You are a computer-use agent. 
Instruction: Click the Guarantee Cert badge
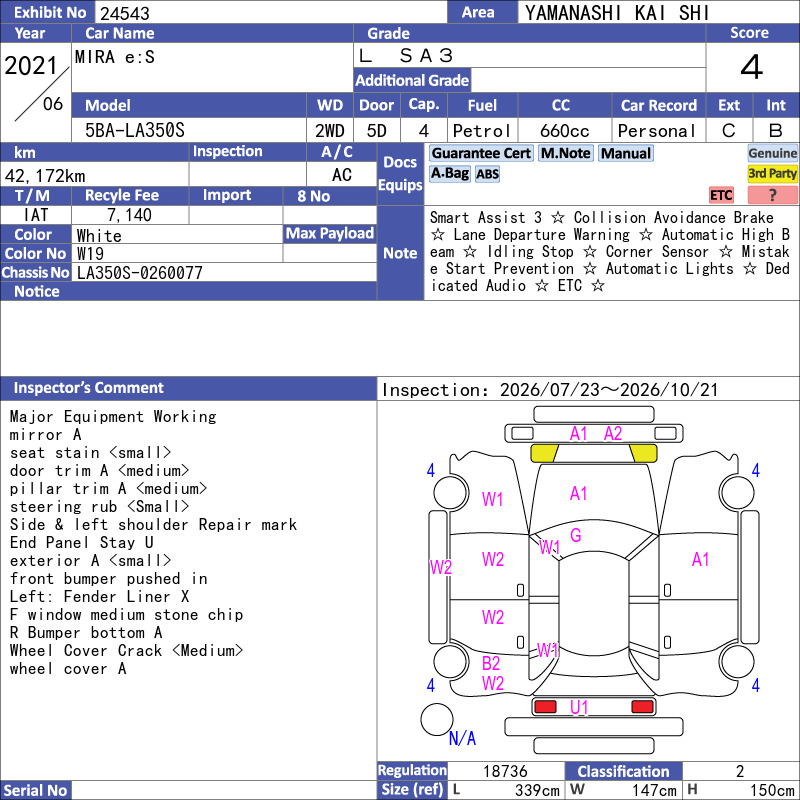coord(481,153)
